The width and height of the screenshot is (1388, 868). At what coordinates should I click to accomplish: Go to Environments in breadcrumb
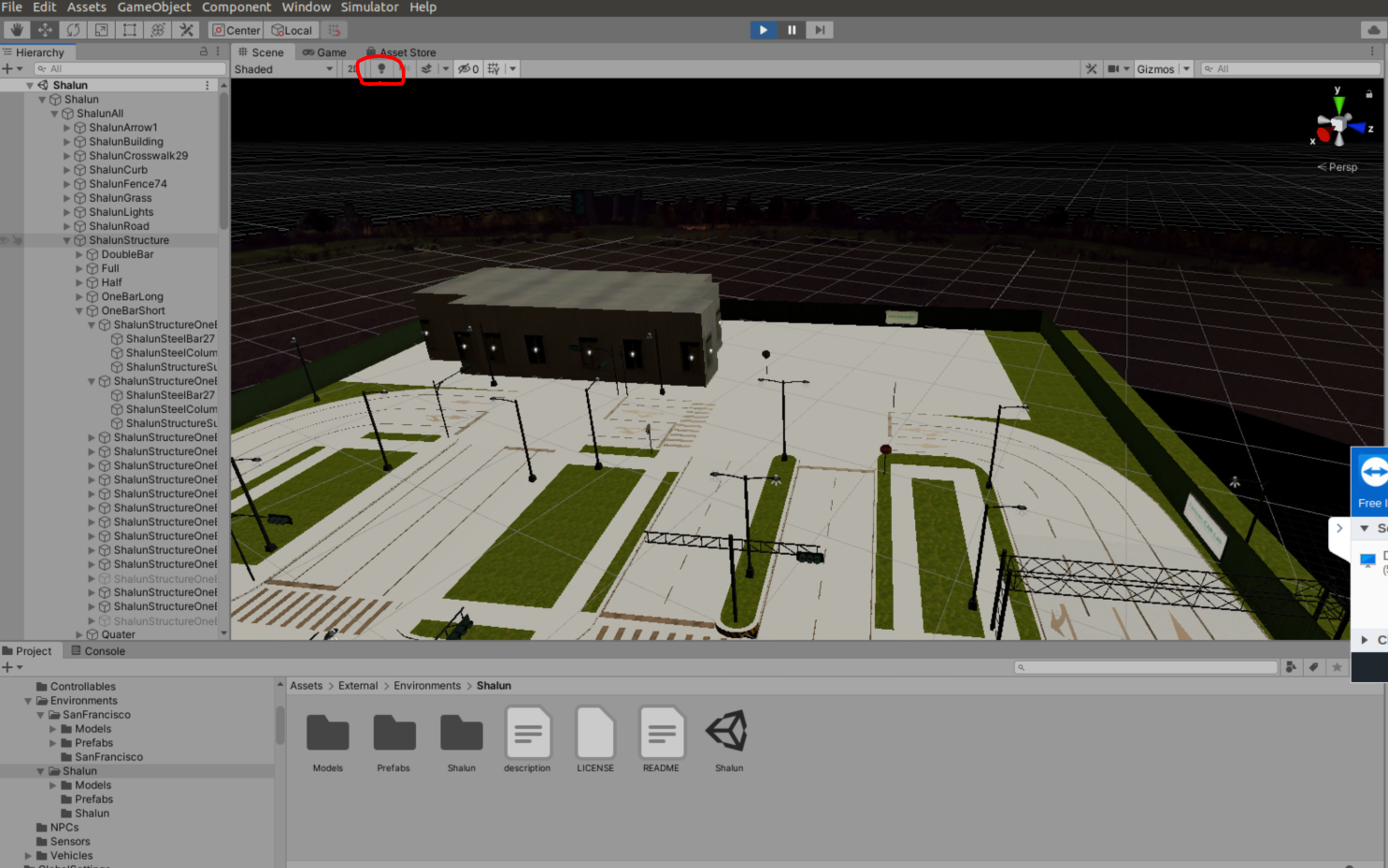pyautogui.click(x=427, y=686)
